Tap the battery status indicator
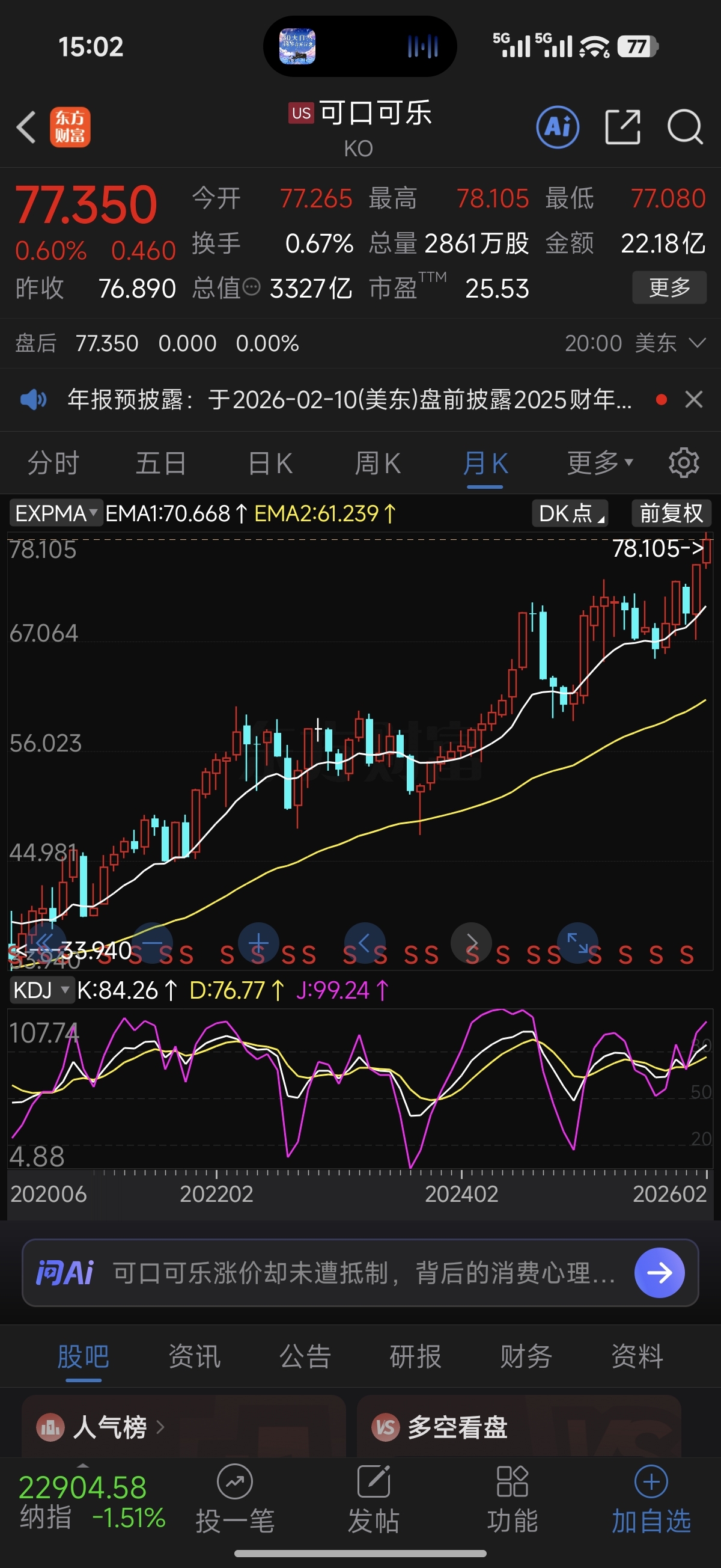721x1568 pixels. 637,46
